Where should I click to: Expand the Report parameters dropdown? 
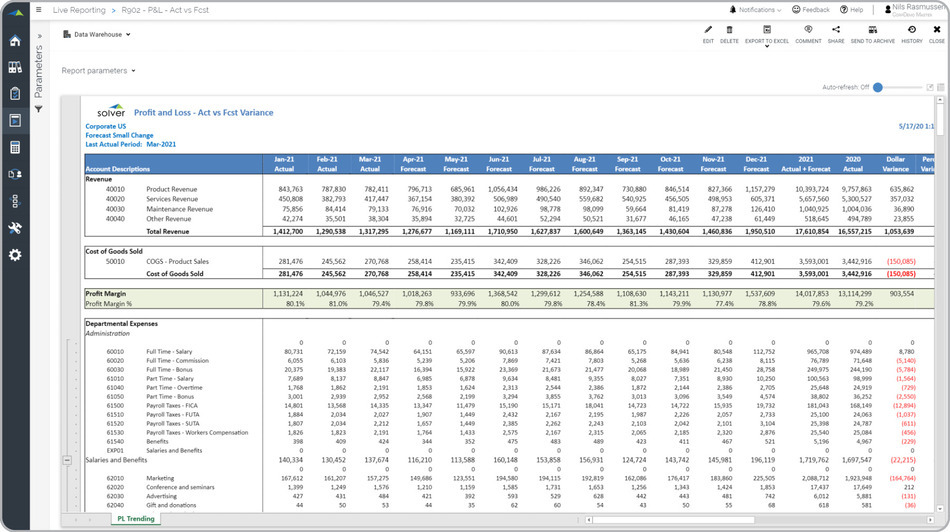pos(98,71)
